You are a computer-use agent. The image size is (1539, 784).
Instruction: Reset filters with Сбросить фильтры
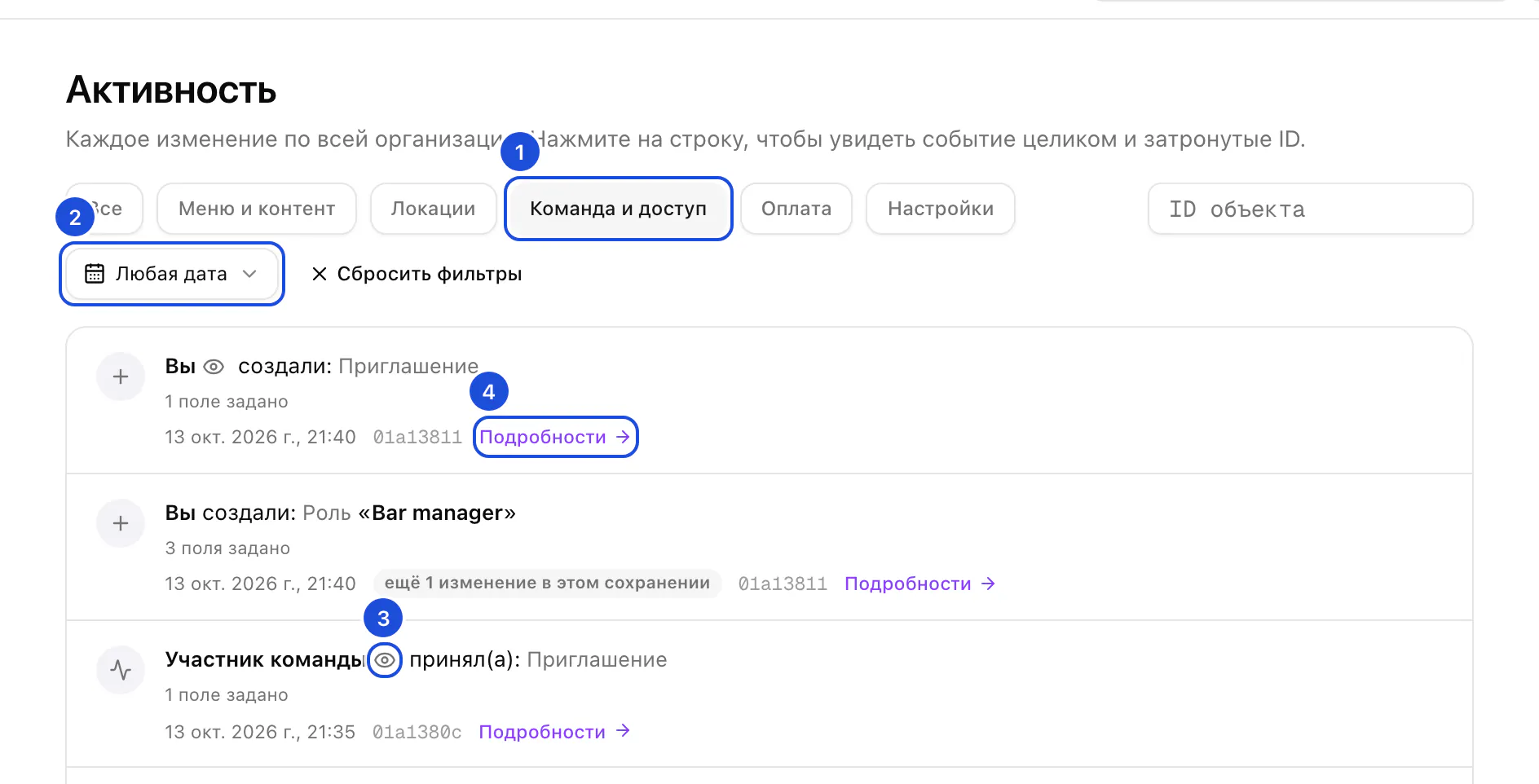pyautogui.click(x=417, y=274)
